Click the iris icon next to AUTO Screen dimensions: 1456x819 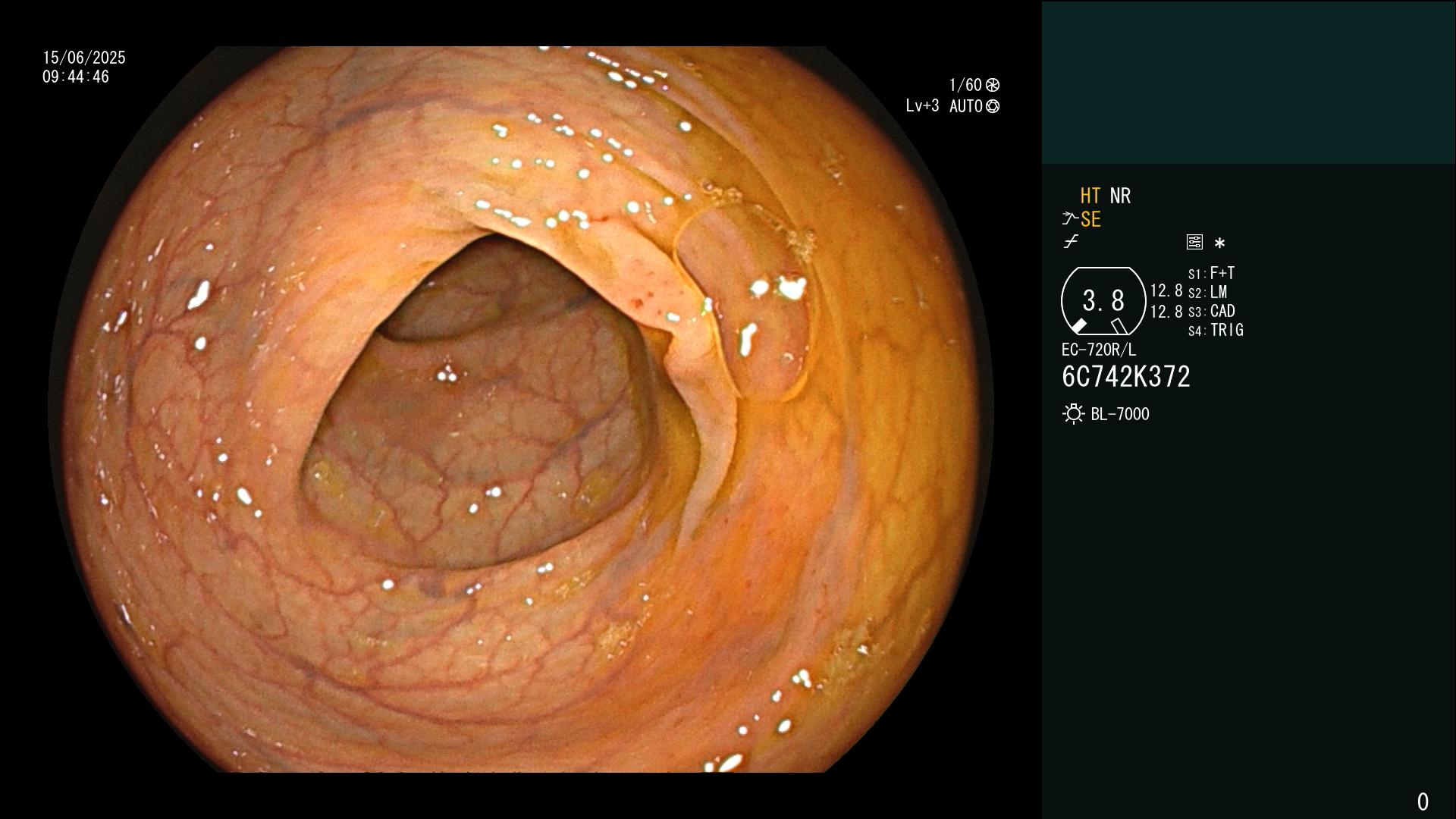(x=993, y=106)
